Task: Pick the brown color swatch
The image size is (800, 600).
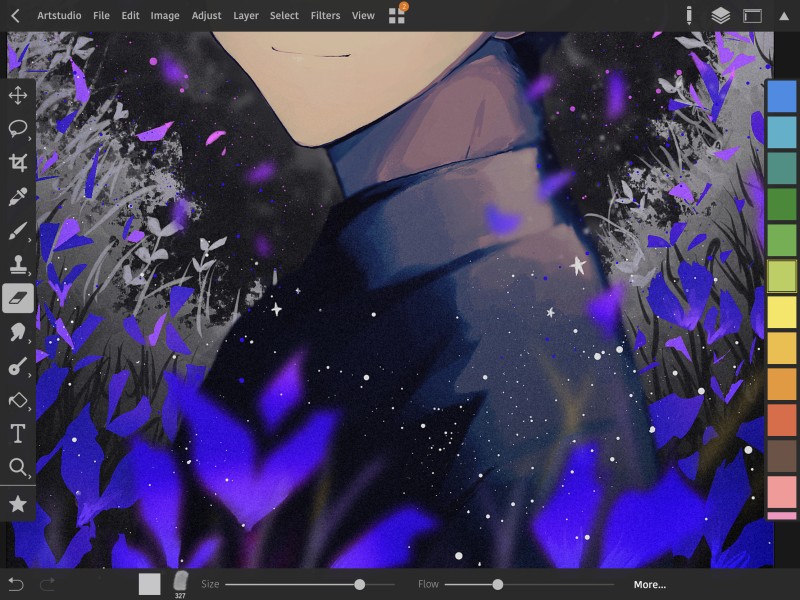Action: click(x=782, y=456)
